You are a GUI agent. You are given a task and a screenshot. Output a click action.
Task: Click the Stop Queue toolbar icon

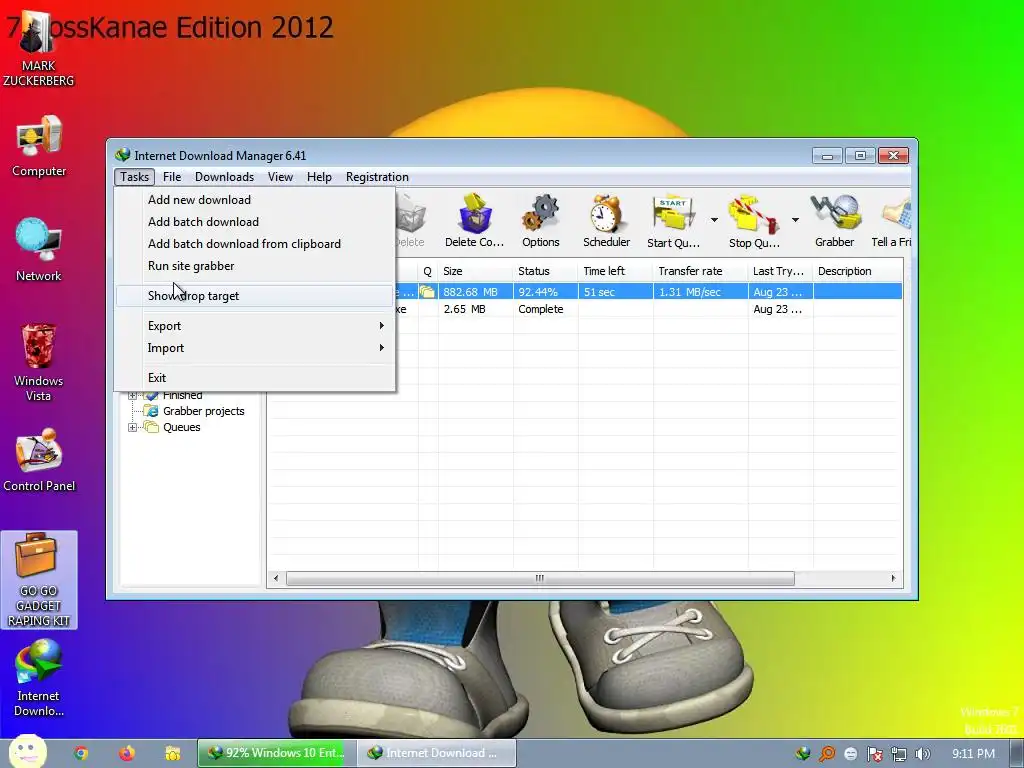click(754, 221)
